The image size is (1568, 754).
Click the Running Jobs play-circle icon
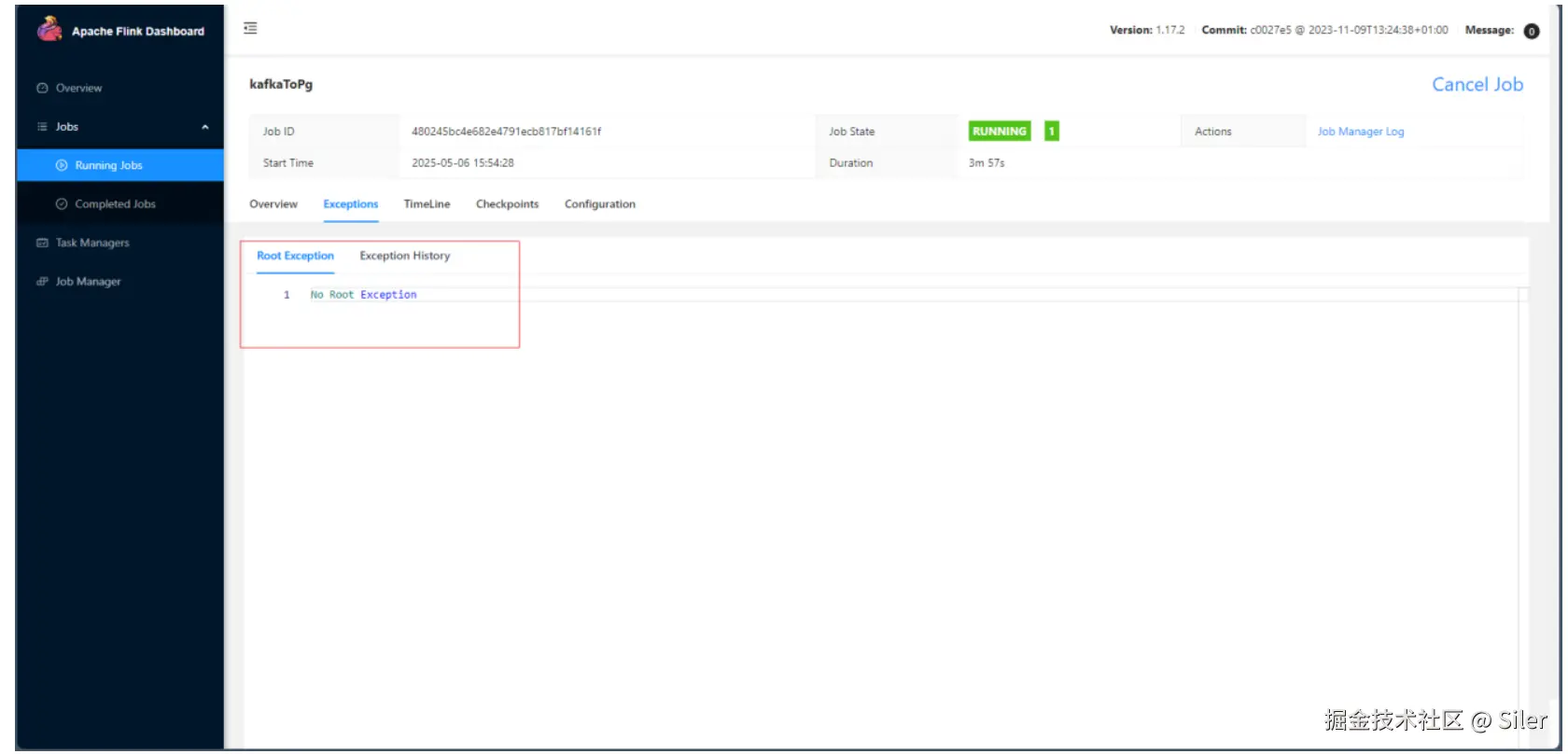(x=62, y=165)
